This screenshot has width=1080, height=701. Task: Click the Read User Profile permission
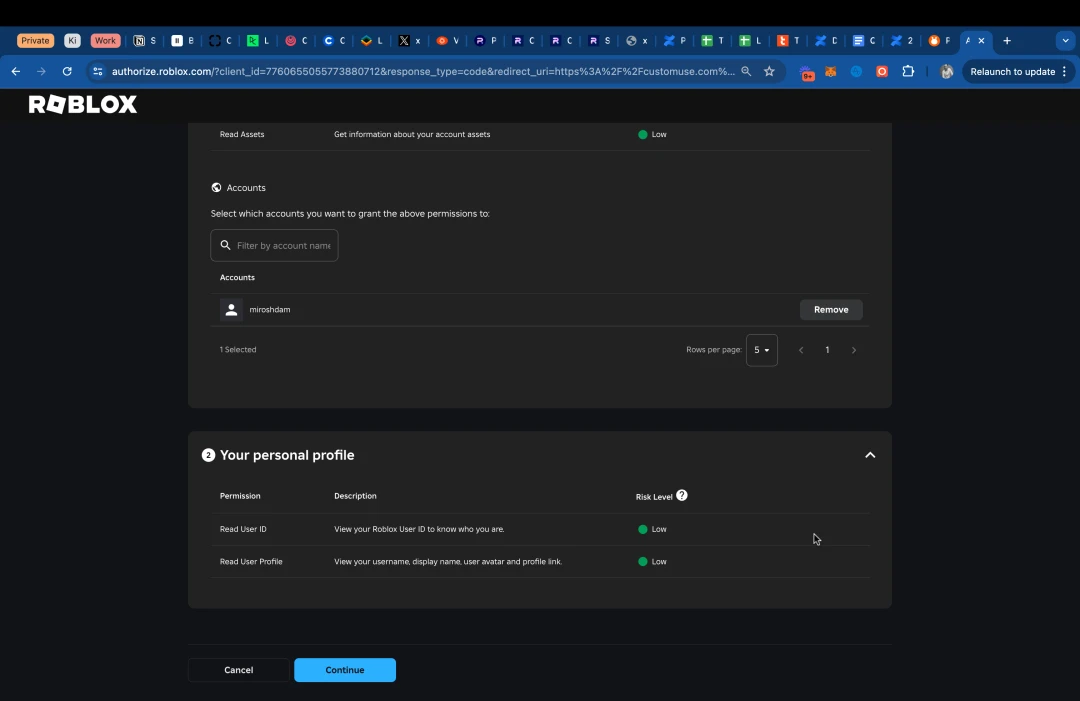[x=251, y=562]
